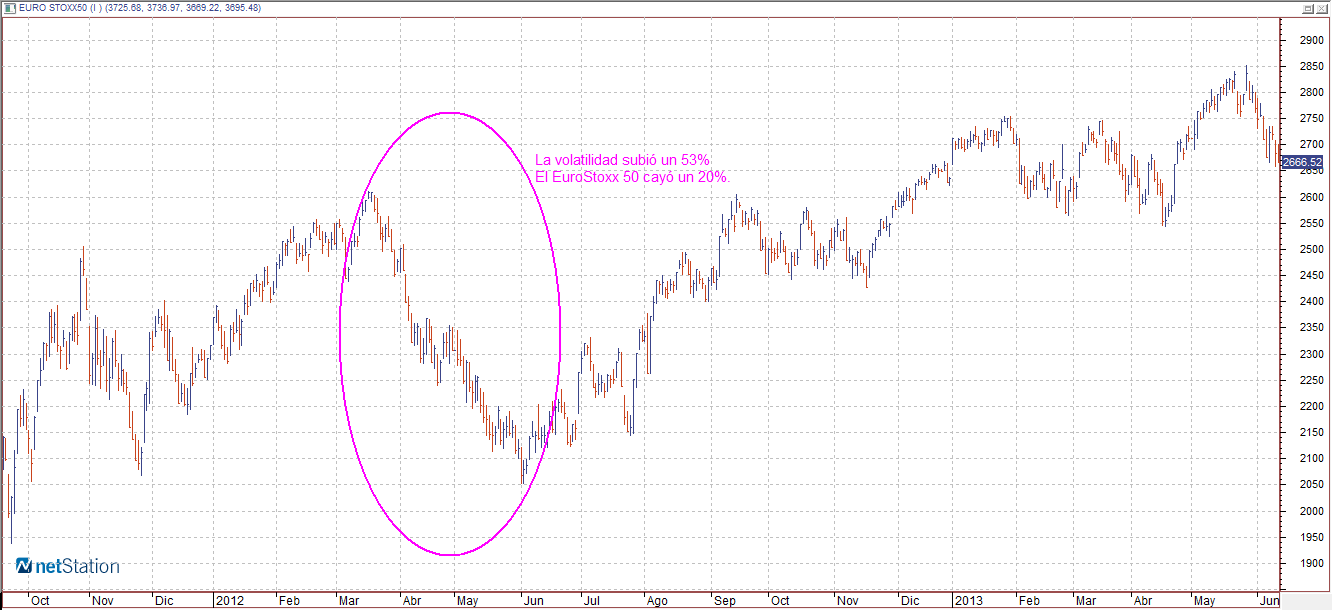Click the 2250 price axis label

(x=1310, y=380)
